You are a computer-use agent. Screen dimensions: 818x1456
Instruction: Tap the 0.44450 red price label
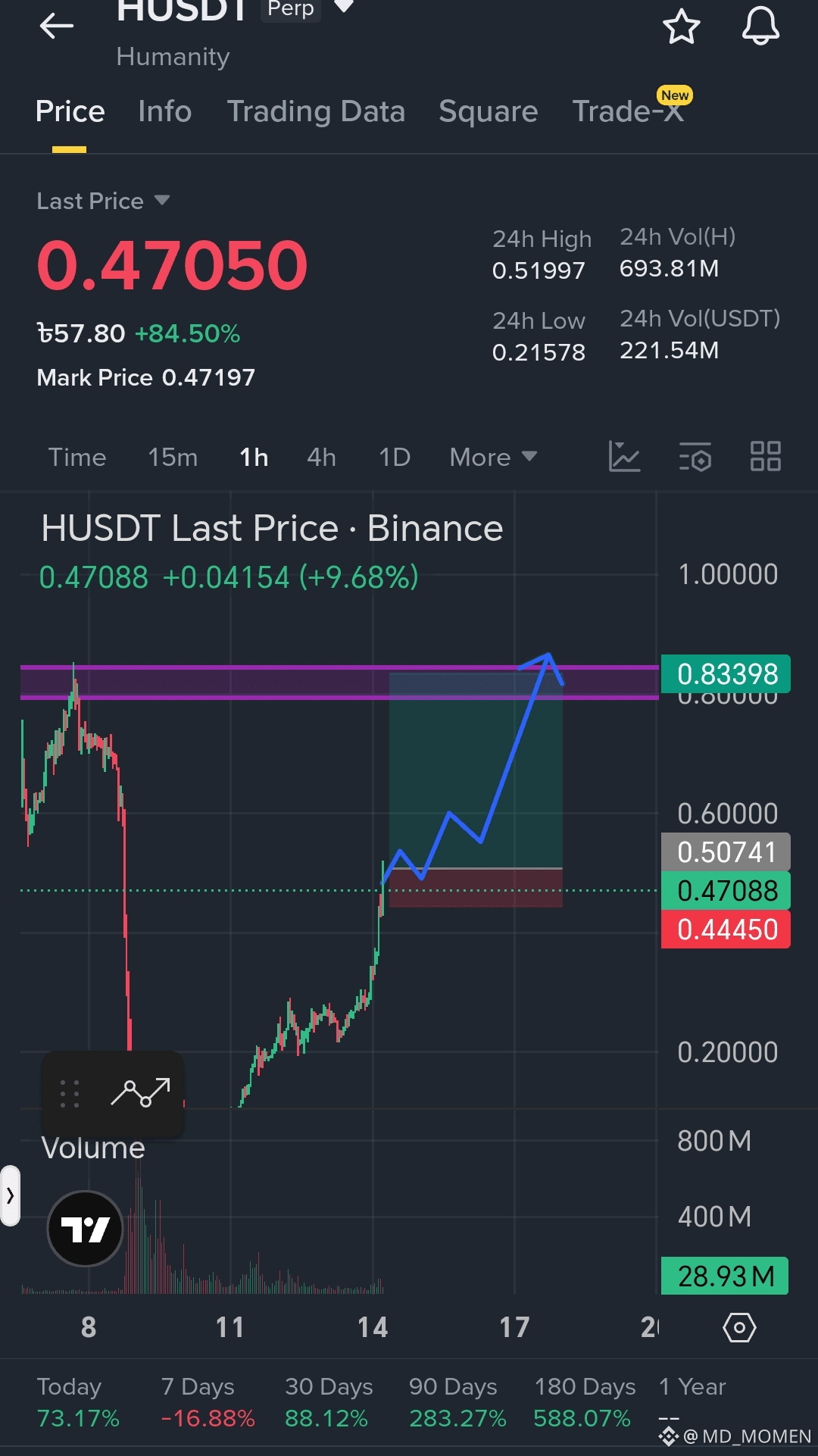pos(726,930)
